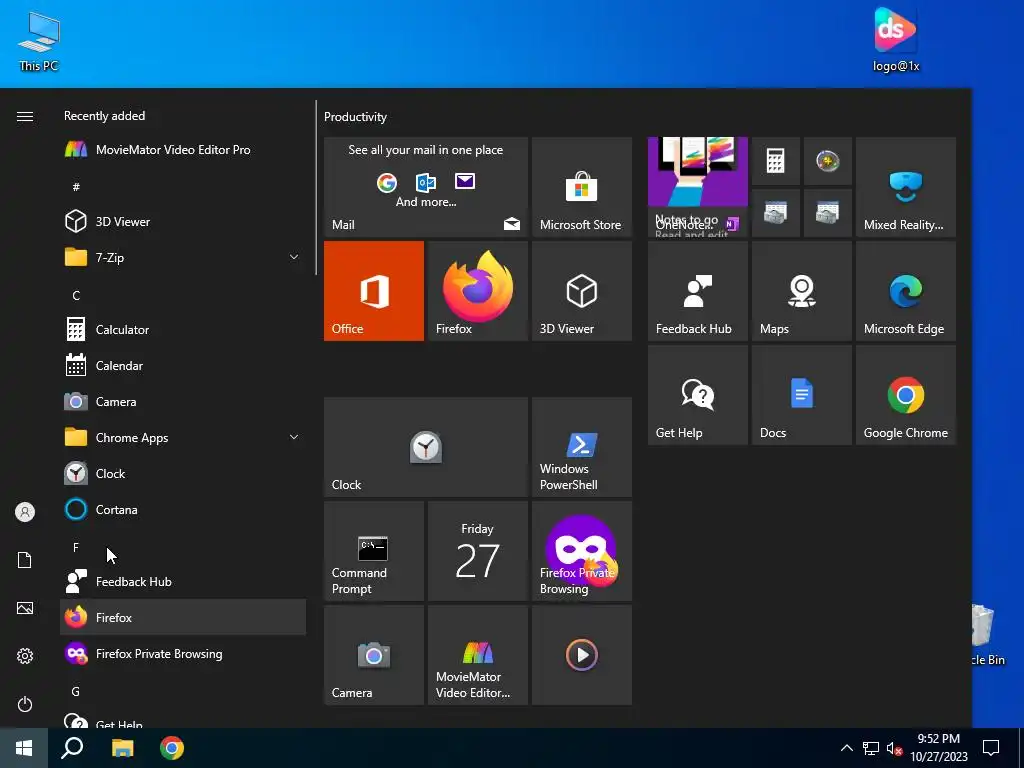Click the Windows Start button

tap(24, 748)
